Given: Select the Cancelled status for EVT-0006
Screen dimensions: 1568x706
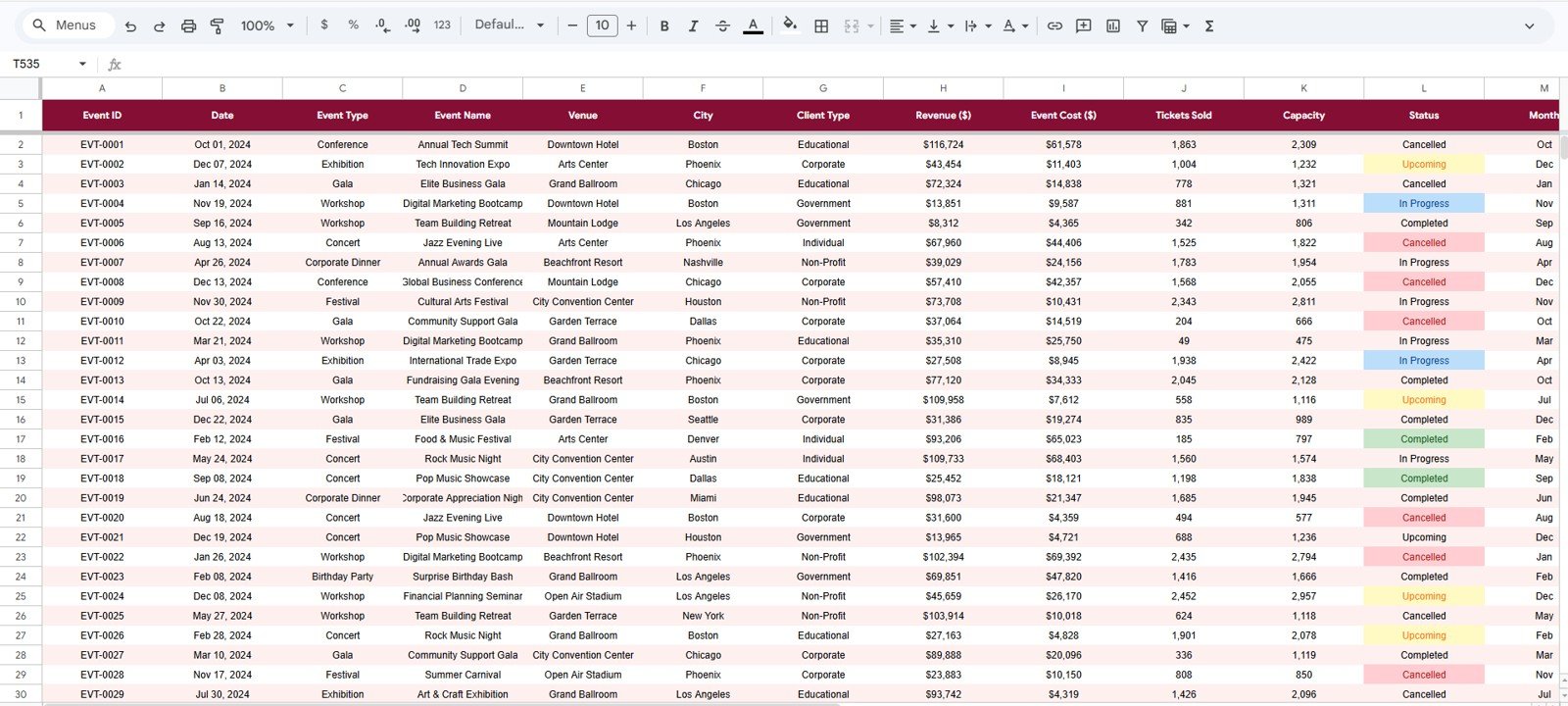Looking at the screenshot, I should pyautogui.click(x=1424, y=243).
